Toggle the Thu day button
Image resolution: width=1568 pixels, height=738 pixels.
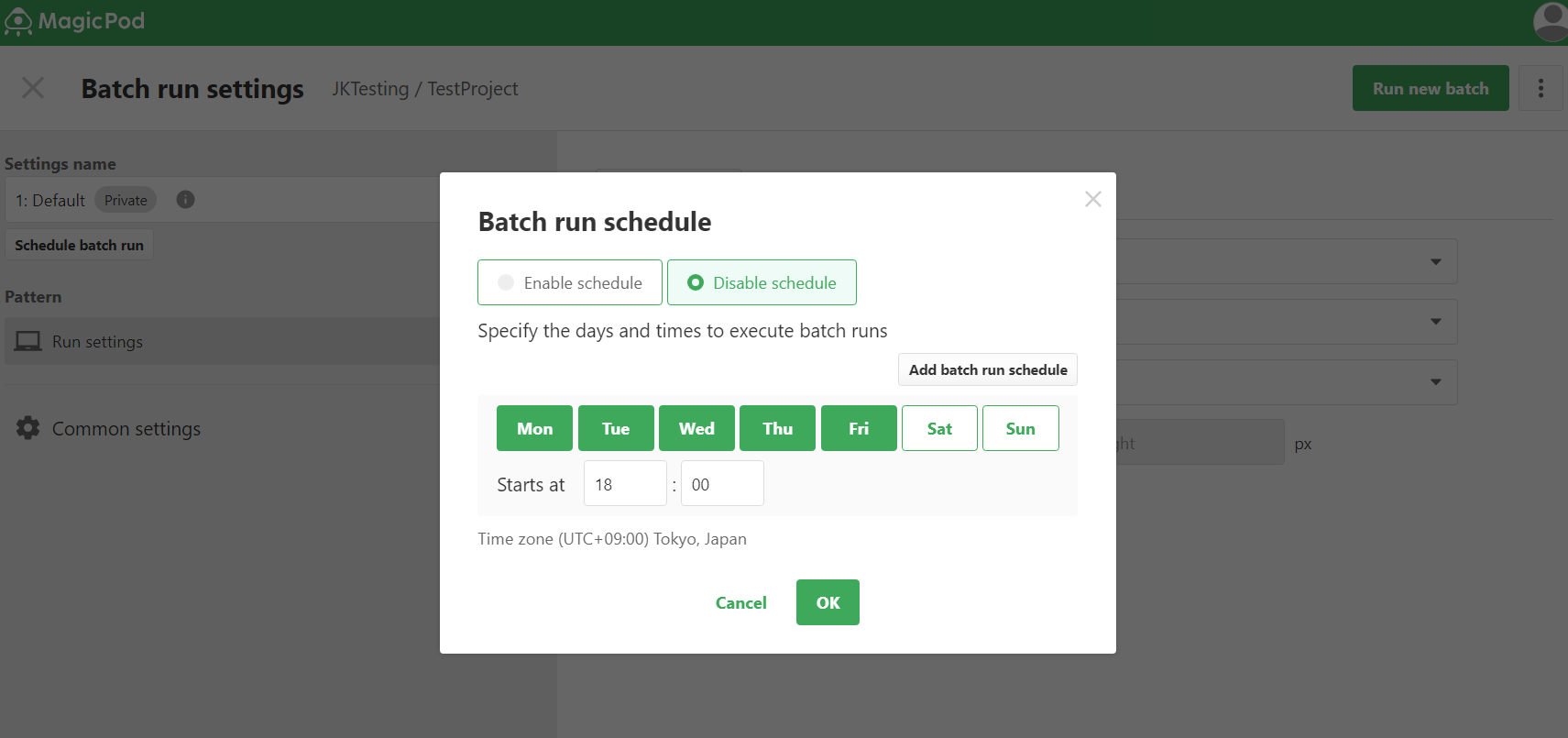coord(777,428)
